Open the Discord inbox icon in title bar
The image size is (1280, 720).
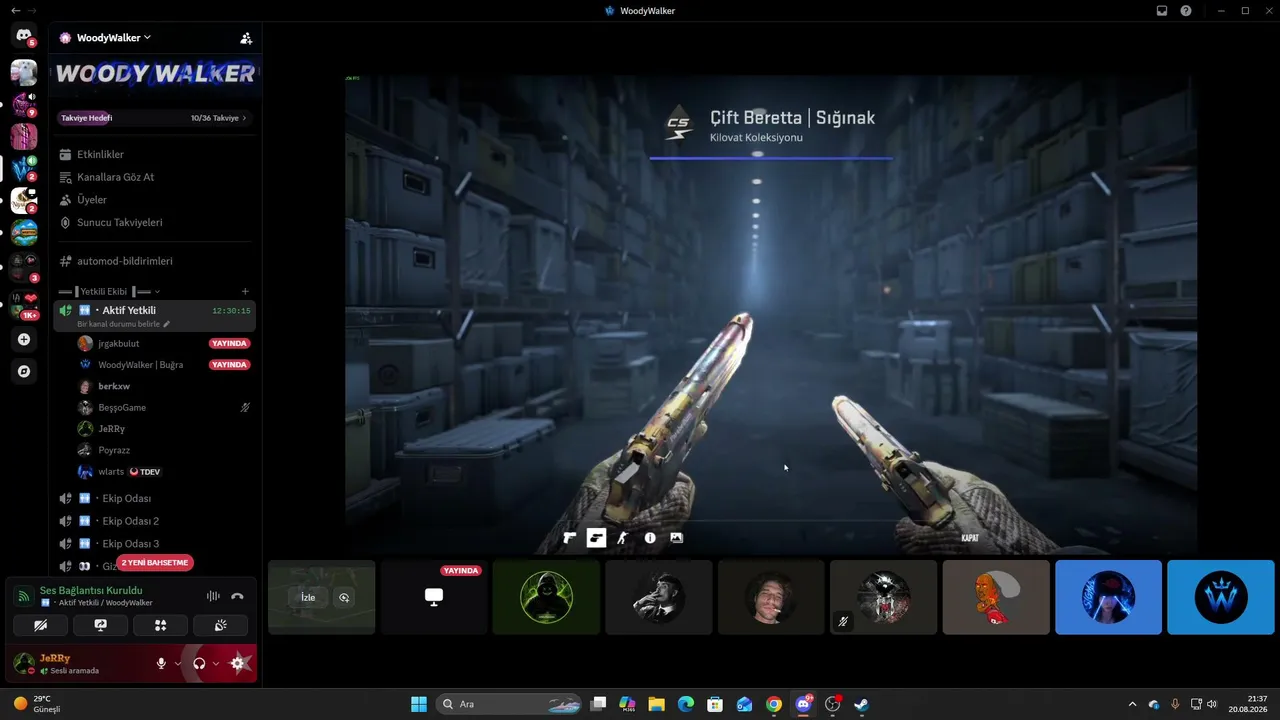point(1162,11)
